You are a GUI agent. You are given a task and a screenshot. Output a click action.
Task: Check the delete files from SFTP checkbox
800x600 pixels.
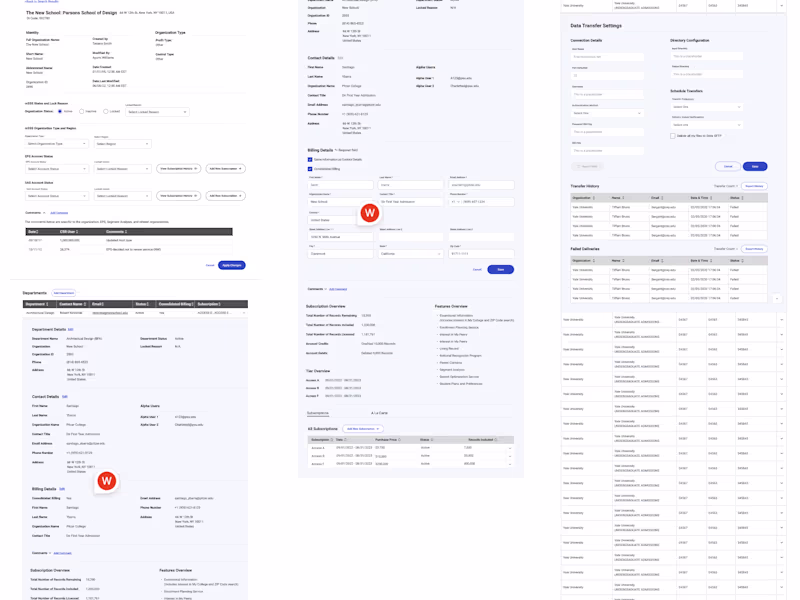click(672, 136)
